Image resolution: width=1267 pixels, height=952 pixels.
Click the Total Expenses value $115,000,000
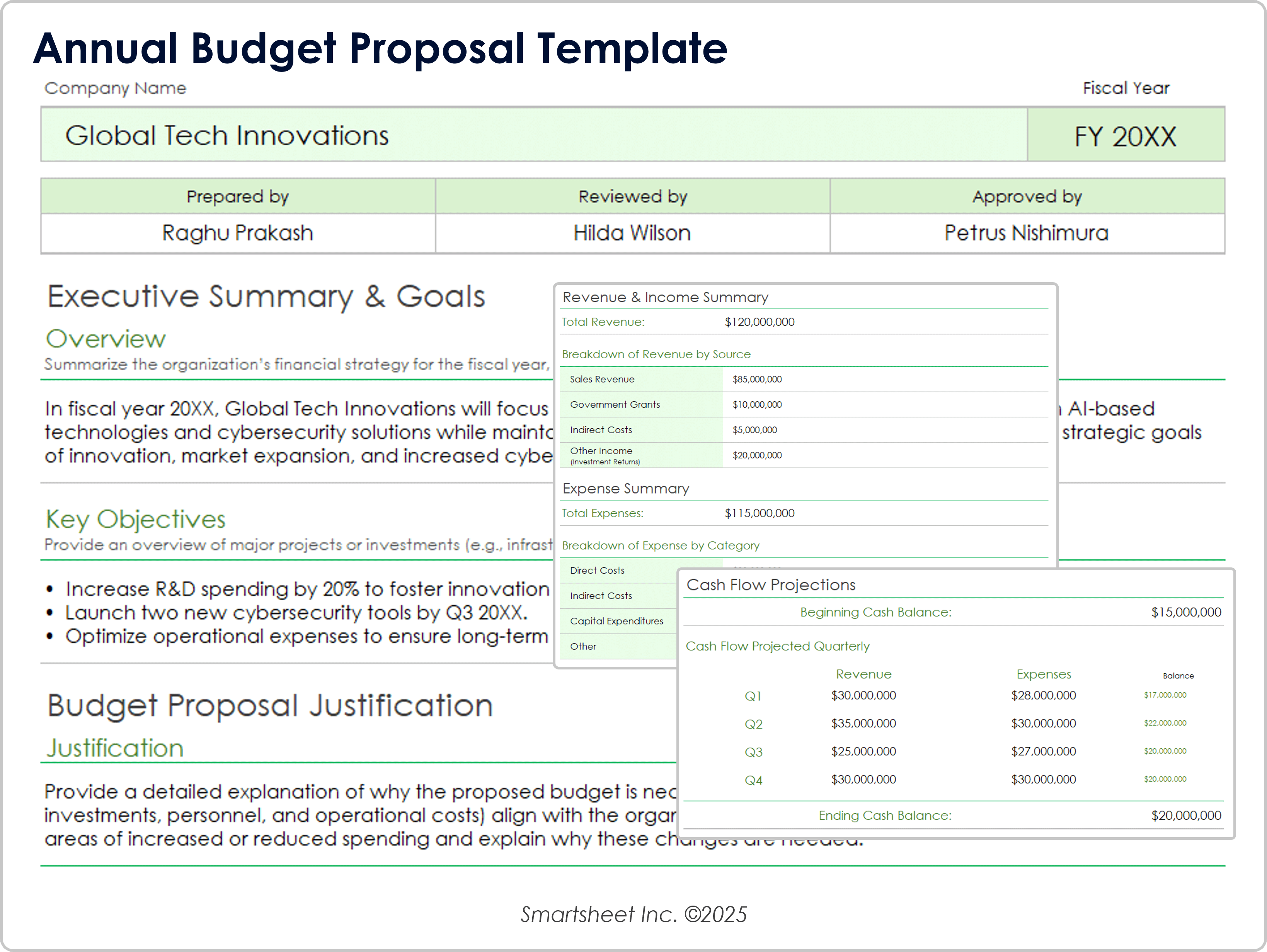click(760, 513)
